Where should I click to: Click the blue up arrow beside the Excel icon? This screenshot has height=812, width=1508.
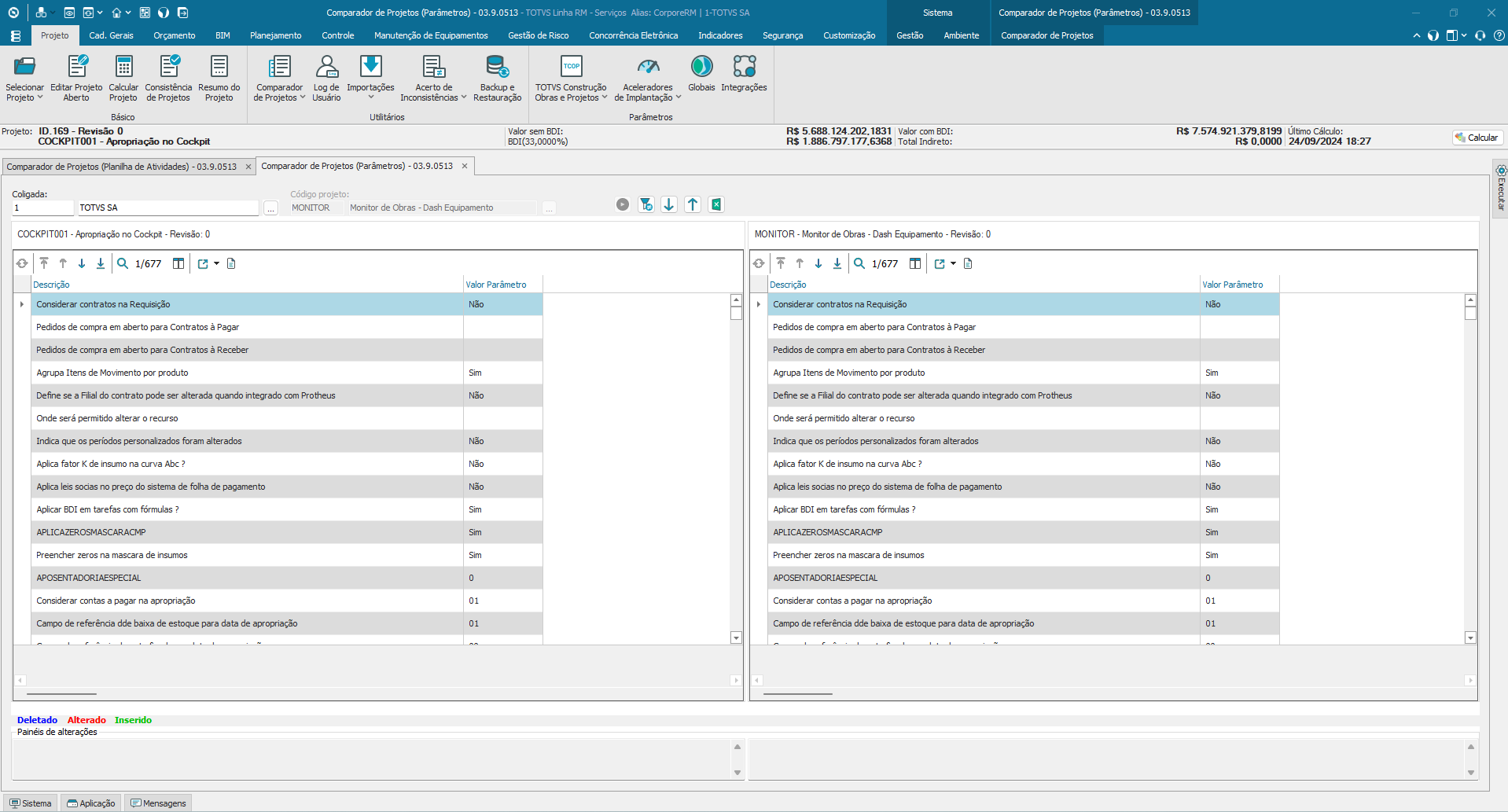(x=693, y=204)
